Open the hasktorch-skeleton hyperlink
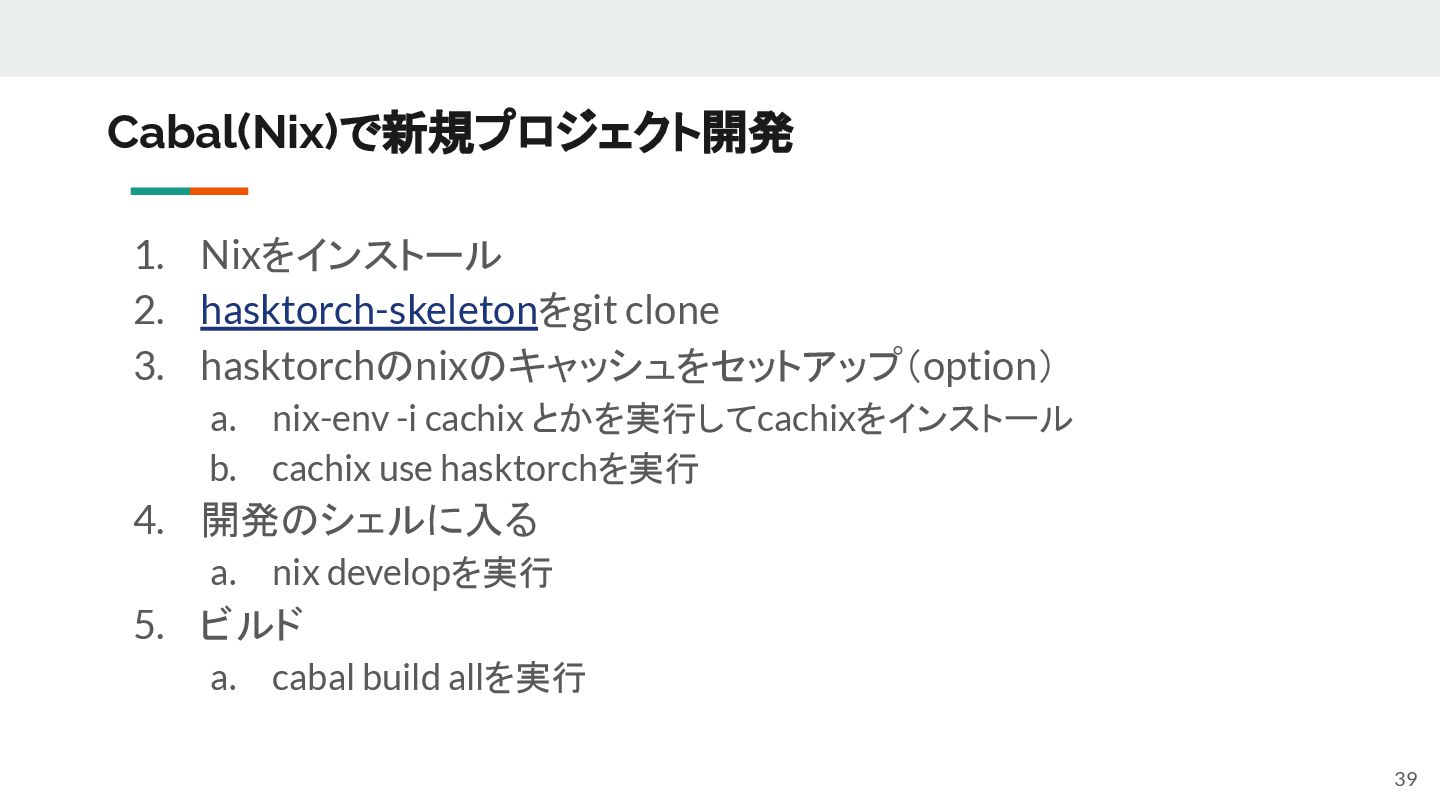 [369, 311]
